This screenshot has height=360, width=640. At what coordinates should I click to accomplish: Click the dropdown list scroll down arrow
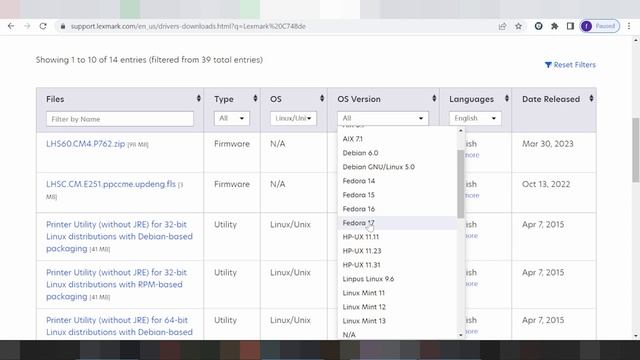461,335
